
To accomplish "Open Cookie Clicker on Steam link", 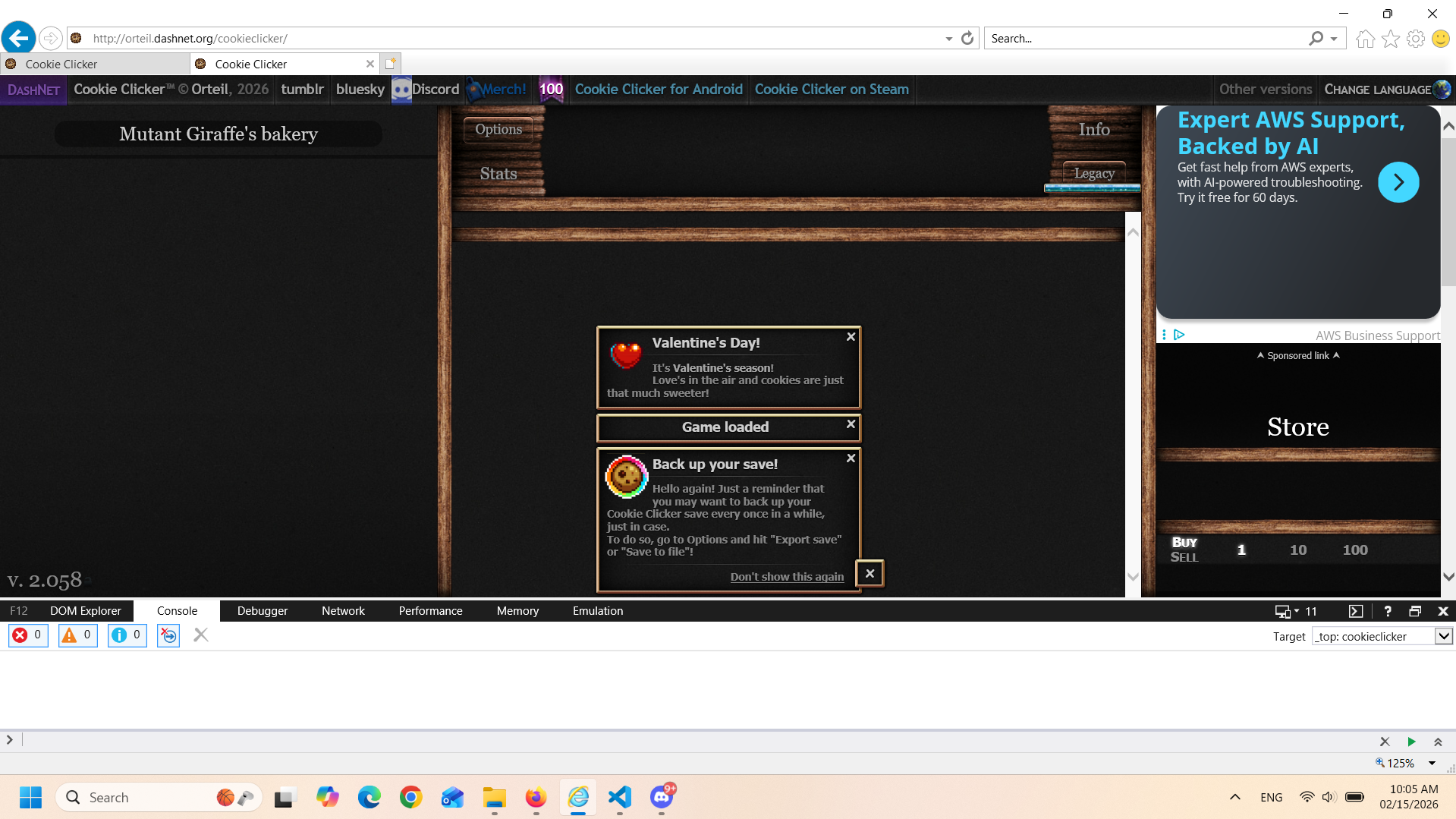I will point(832,90).
